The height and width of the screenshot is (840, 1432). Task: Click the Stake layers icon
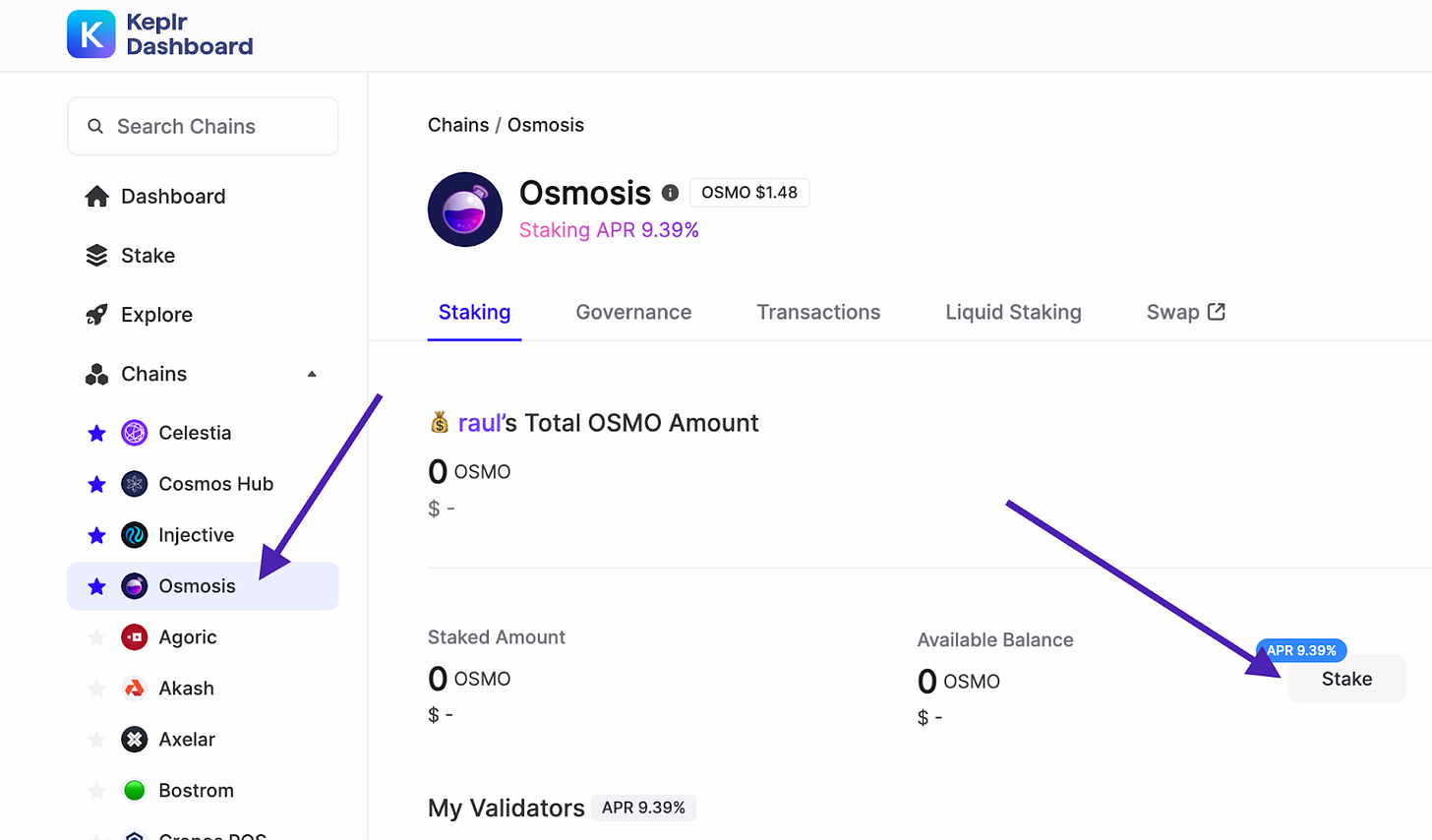[96, 256]
